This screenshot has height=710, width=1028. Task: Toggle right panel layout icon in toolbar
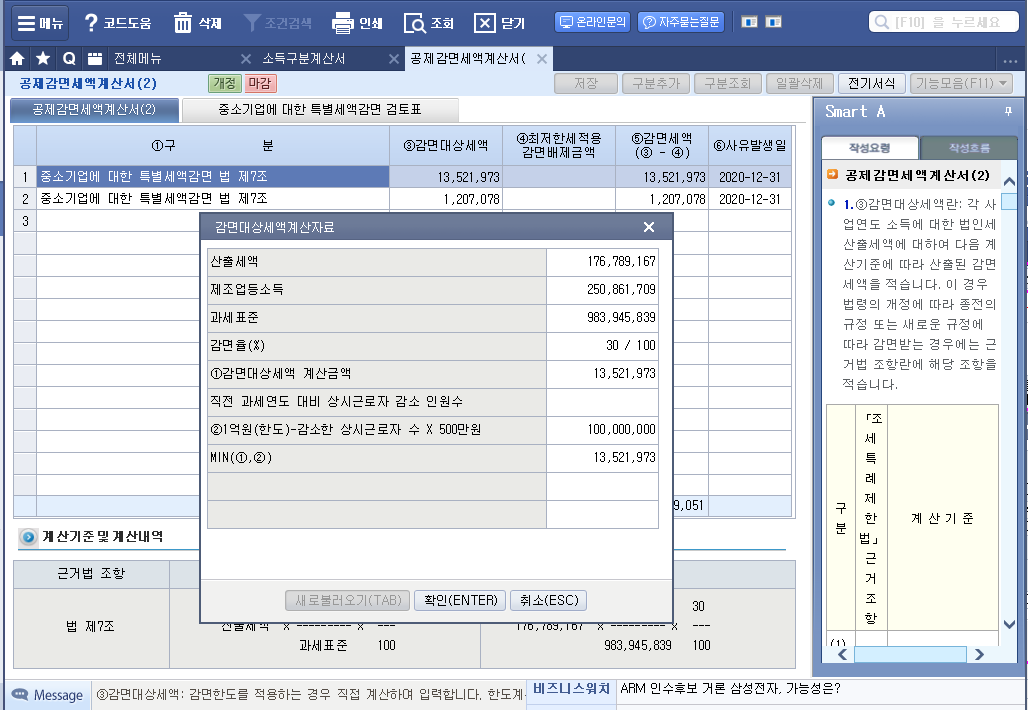[774, 22]
